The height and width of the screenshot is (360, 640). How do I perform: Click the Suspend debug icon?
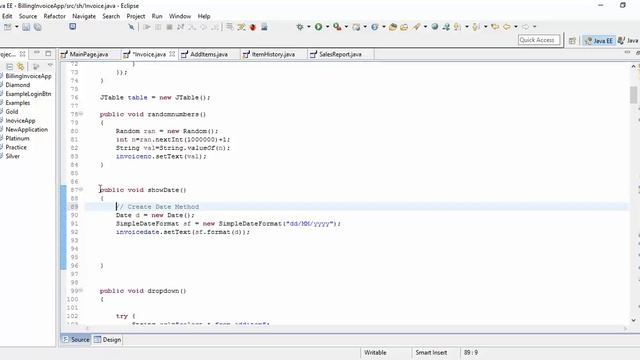(158, 27)
